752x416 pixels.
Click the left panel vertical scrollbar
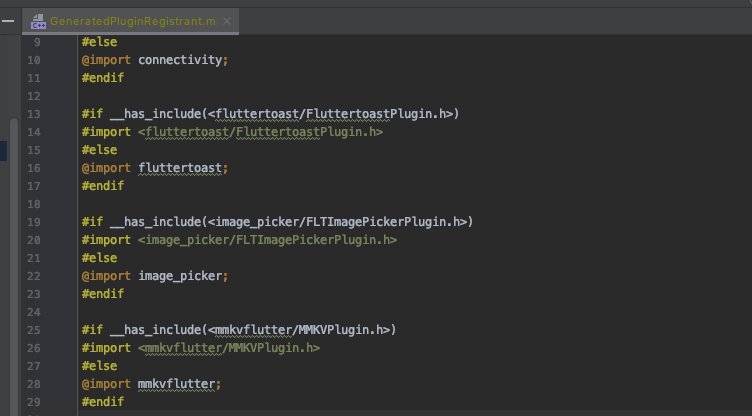(x=14, y=267)
